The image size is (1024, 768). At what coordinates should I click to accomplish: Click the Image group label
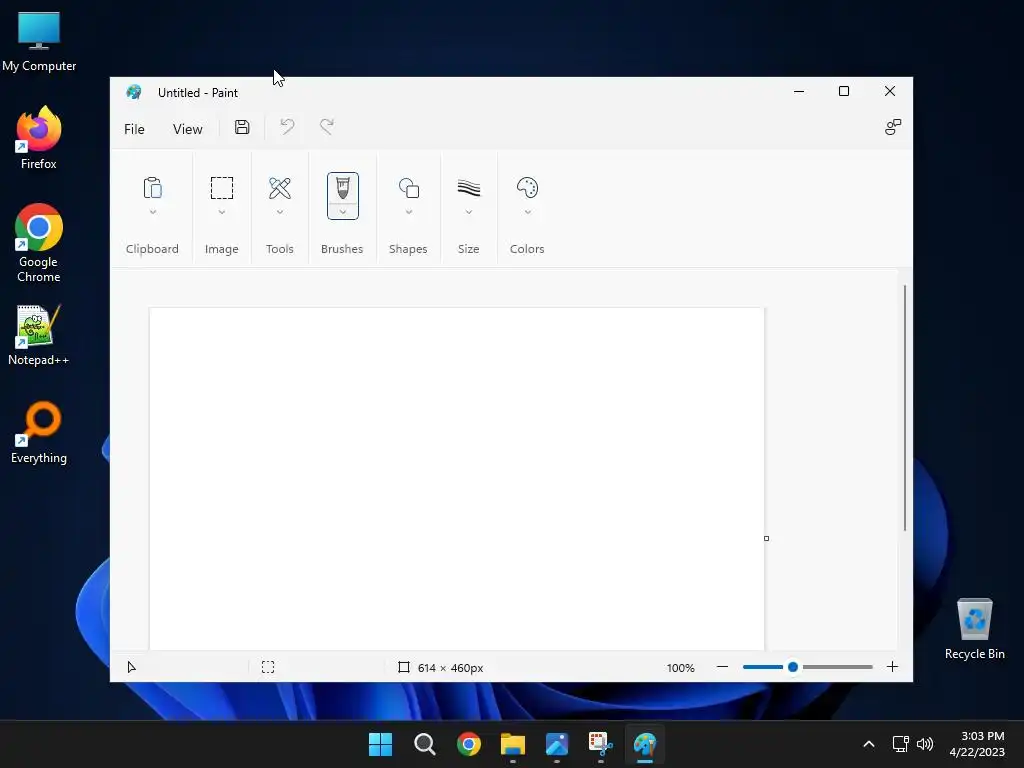(x=221, y=249)
